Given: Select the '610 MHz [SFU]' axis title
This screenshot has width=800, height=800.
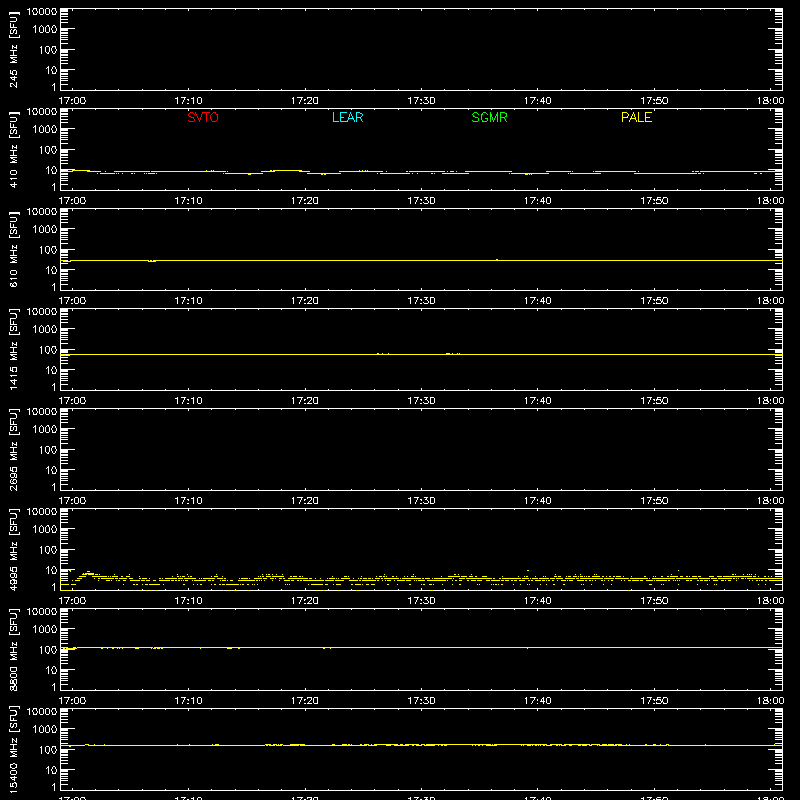Looking at the screenshot, I should coord(14,249).
